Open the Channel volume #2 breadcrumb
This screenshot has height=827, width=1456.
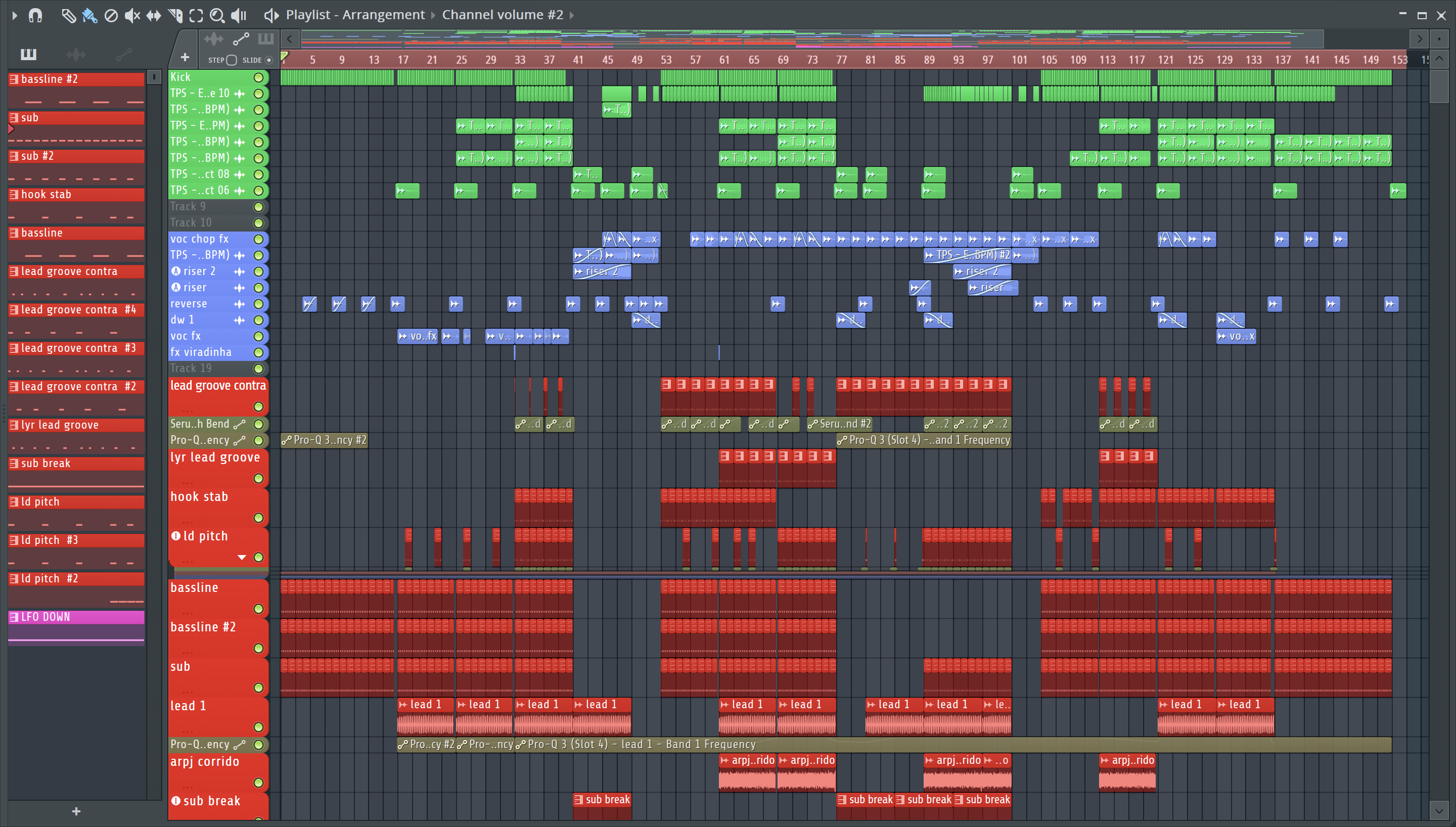(x=503, y=15)
